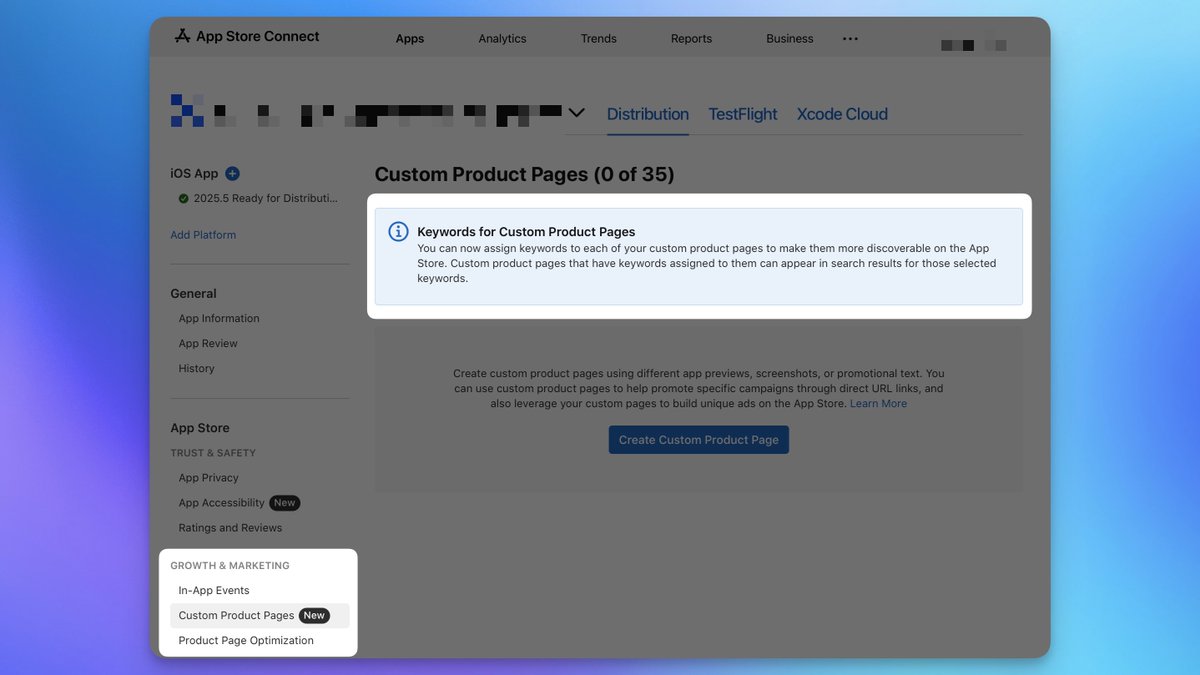Click the Keywords for Custom Product Pages title
The height and width of the screenshot is (675, 1200).
(526, 232)
